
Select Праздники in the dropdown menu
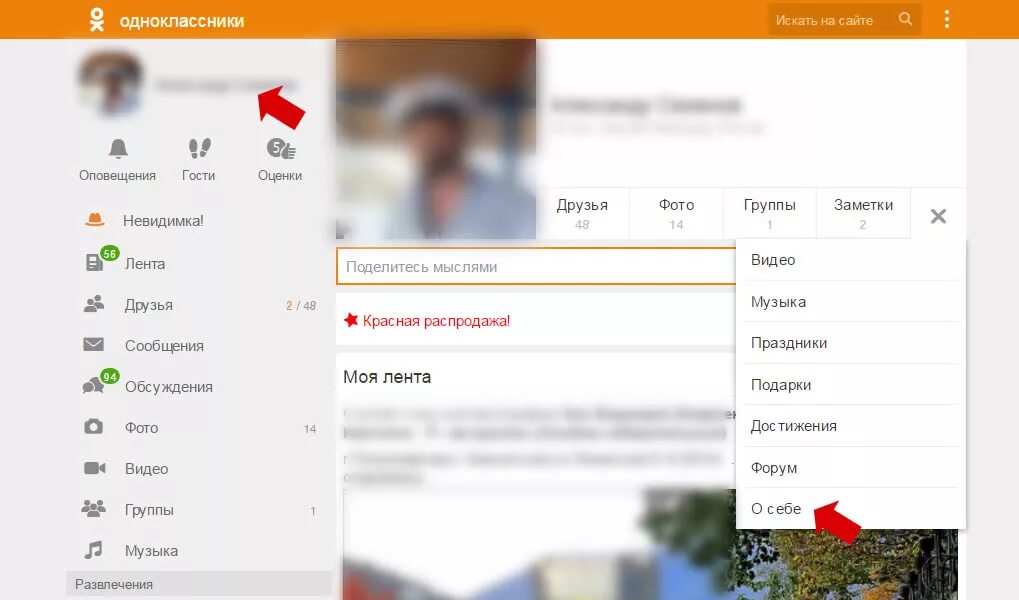pyautogui.click(x=851, y=343)
